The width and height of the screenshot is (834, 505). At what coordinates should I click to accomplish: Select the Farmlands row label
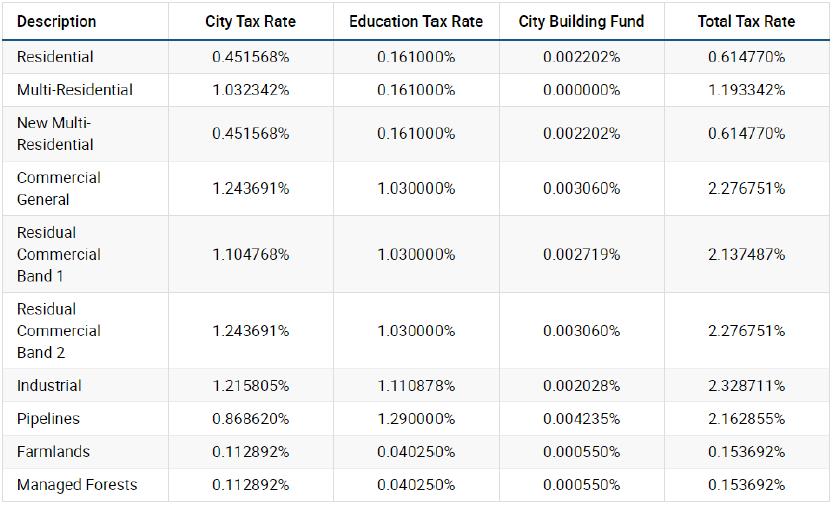click(x=53, y=452)
